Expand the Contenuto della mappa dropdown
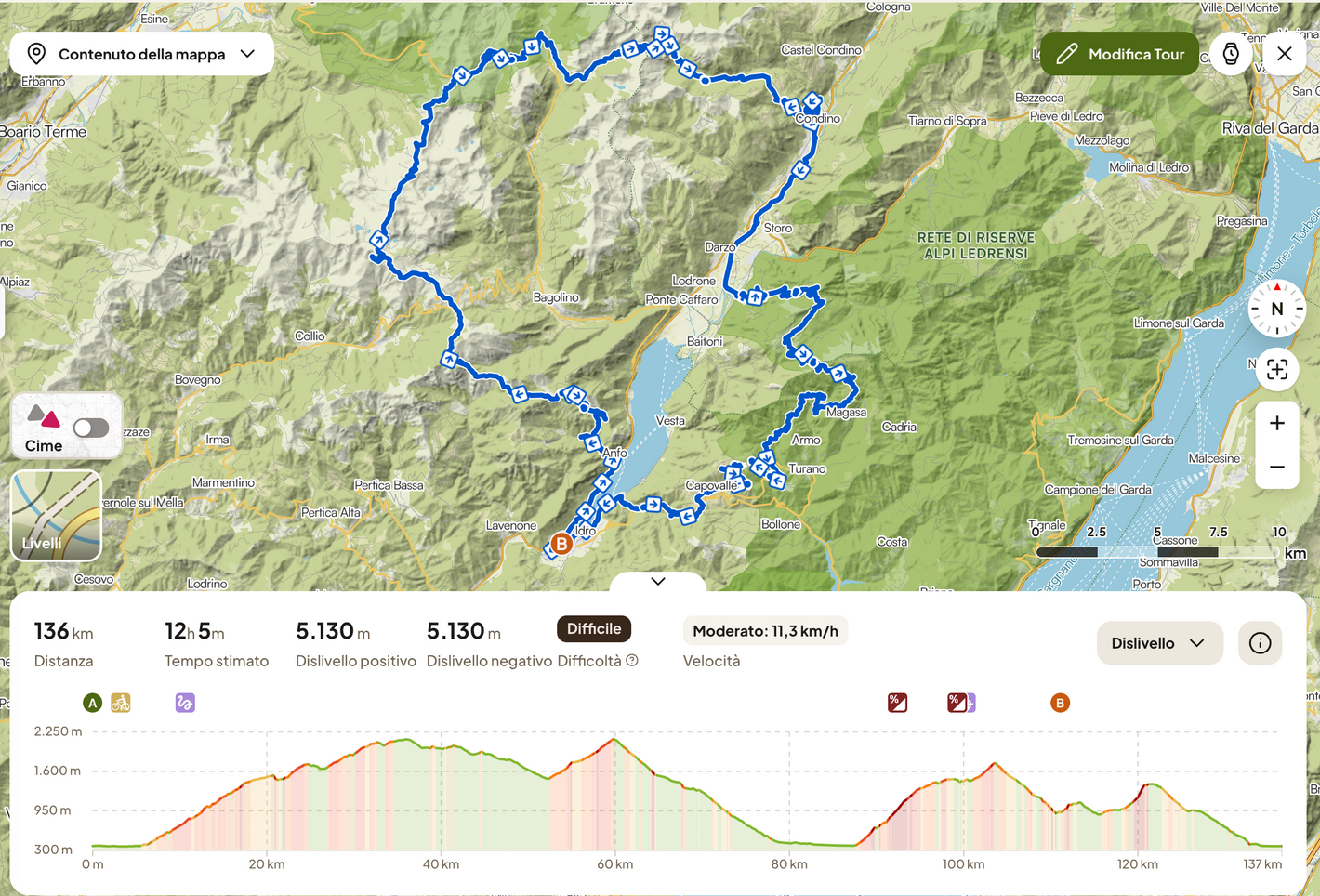 [141, 54]
